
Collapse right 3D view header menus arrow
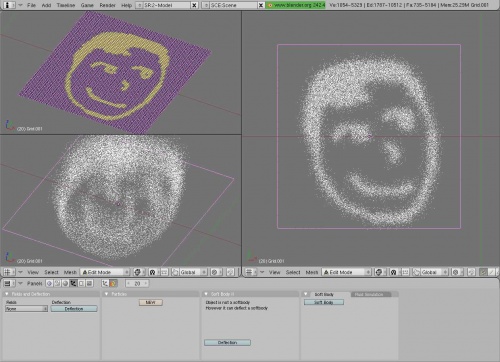click(262, 272)
